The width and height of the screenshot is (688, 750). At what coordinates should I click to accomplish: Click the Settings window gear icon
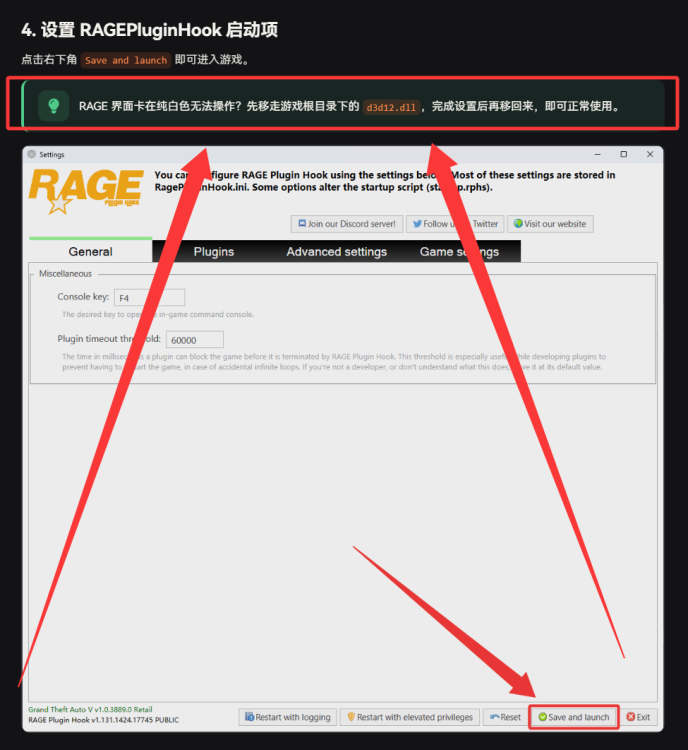coord(32,154)
